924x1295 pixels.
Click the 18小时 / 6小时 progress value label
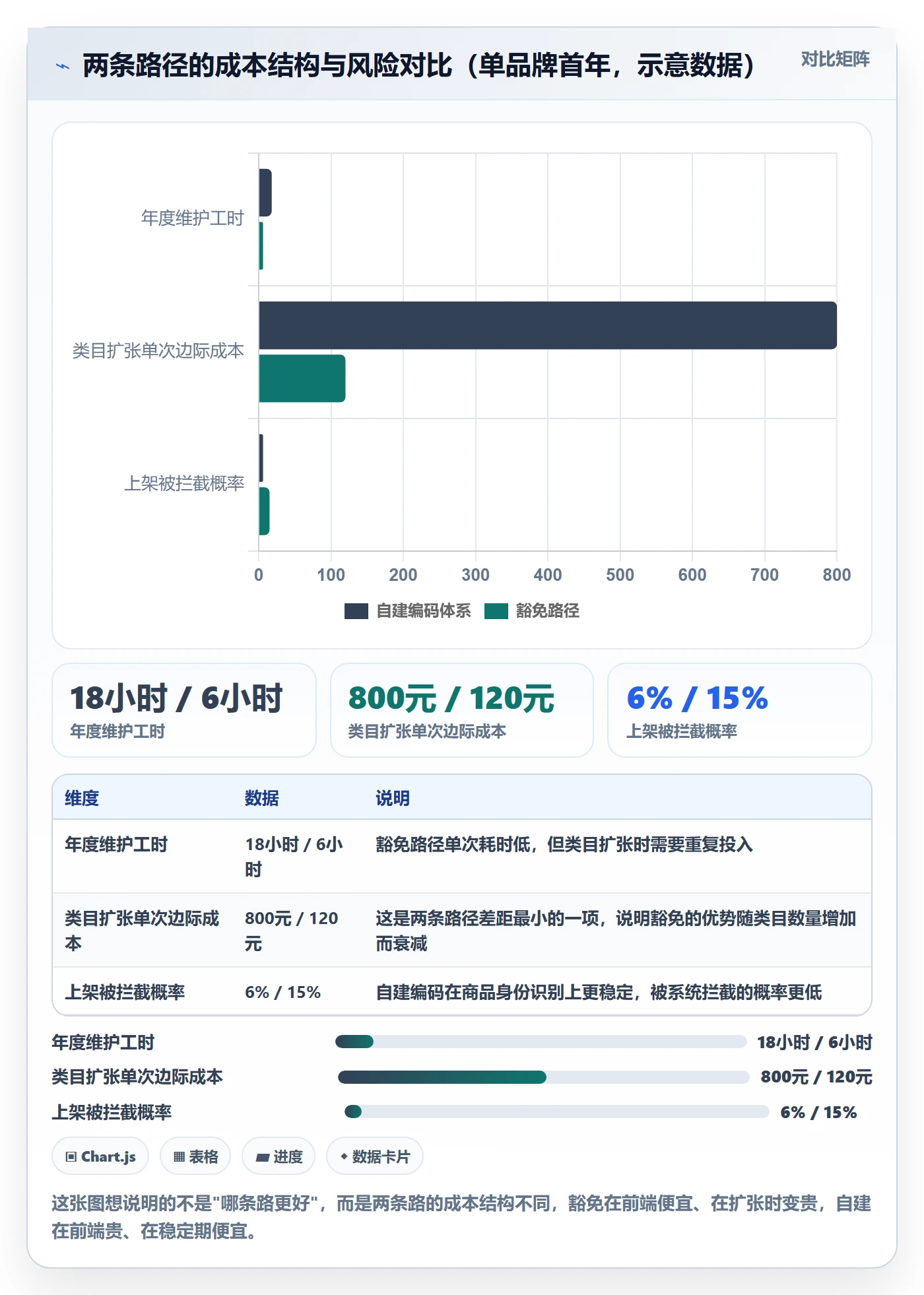click(x=814, y=1043)
